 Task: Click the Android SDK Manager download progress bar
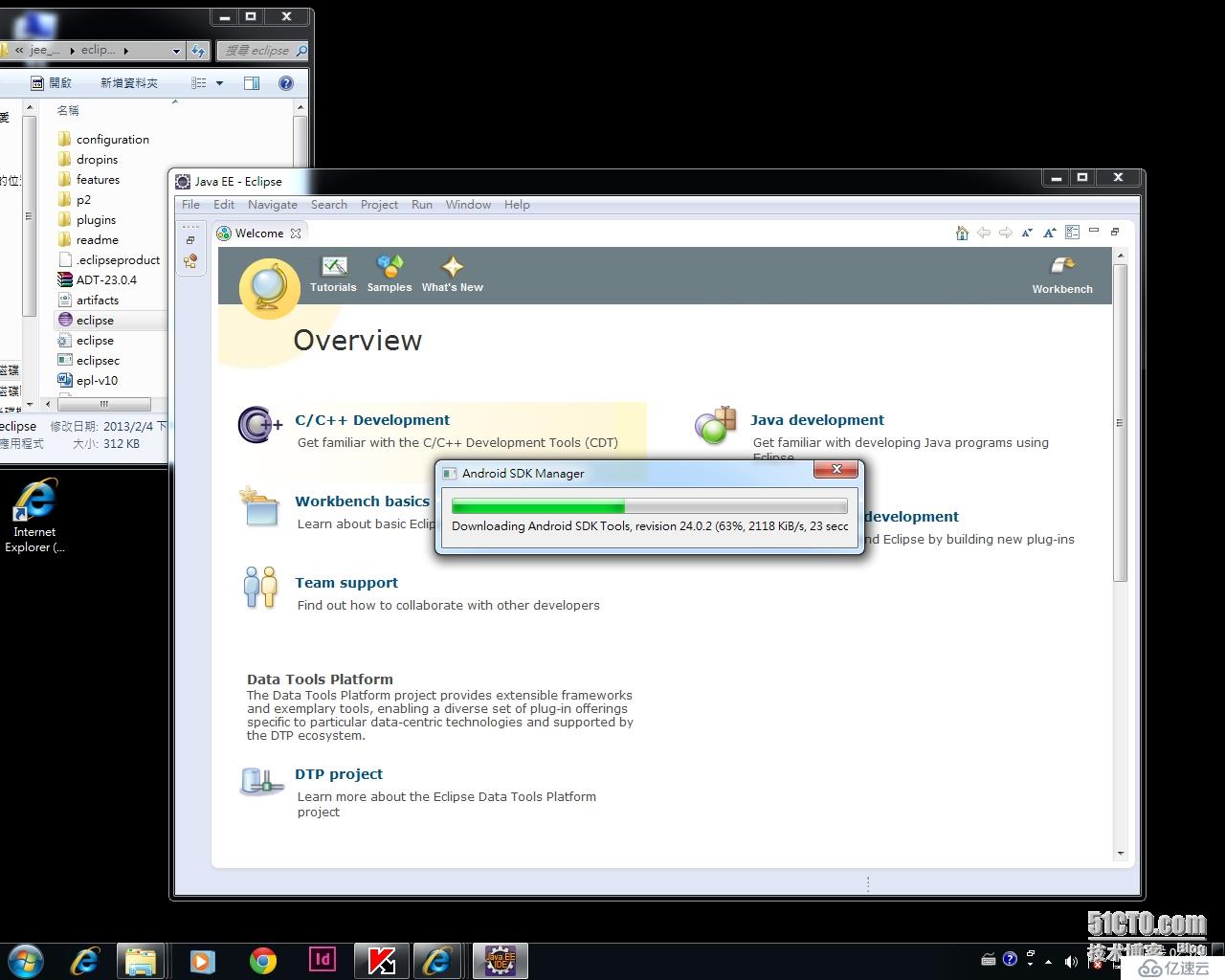point(649,506)
